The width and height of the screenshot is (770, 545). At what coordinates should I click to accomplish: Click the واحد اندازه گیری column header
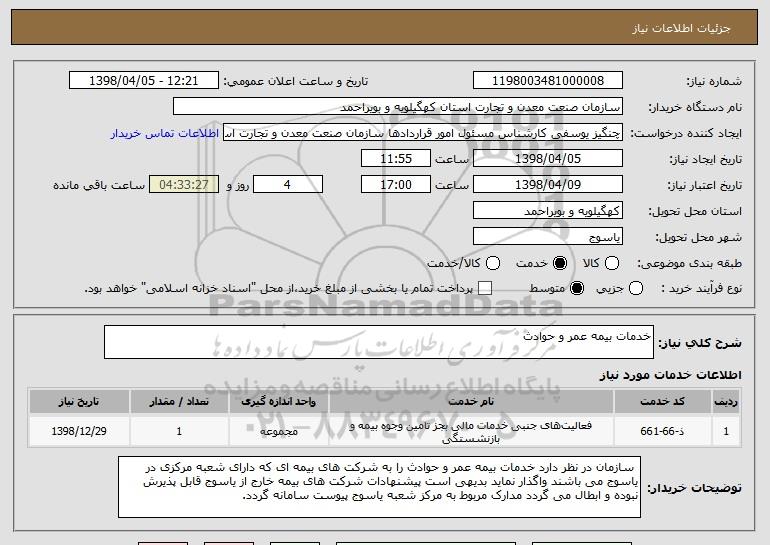tap(278, 402)
